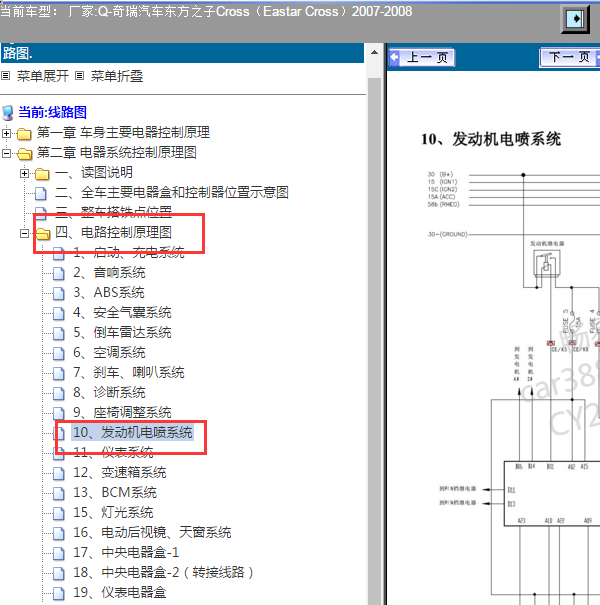Open 四、电路控制原理图 section
This screenshot has height=605, width=600.
pyautogui.click(x=113, y=232)
